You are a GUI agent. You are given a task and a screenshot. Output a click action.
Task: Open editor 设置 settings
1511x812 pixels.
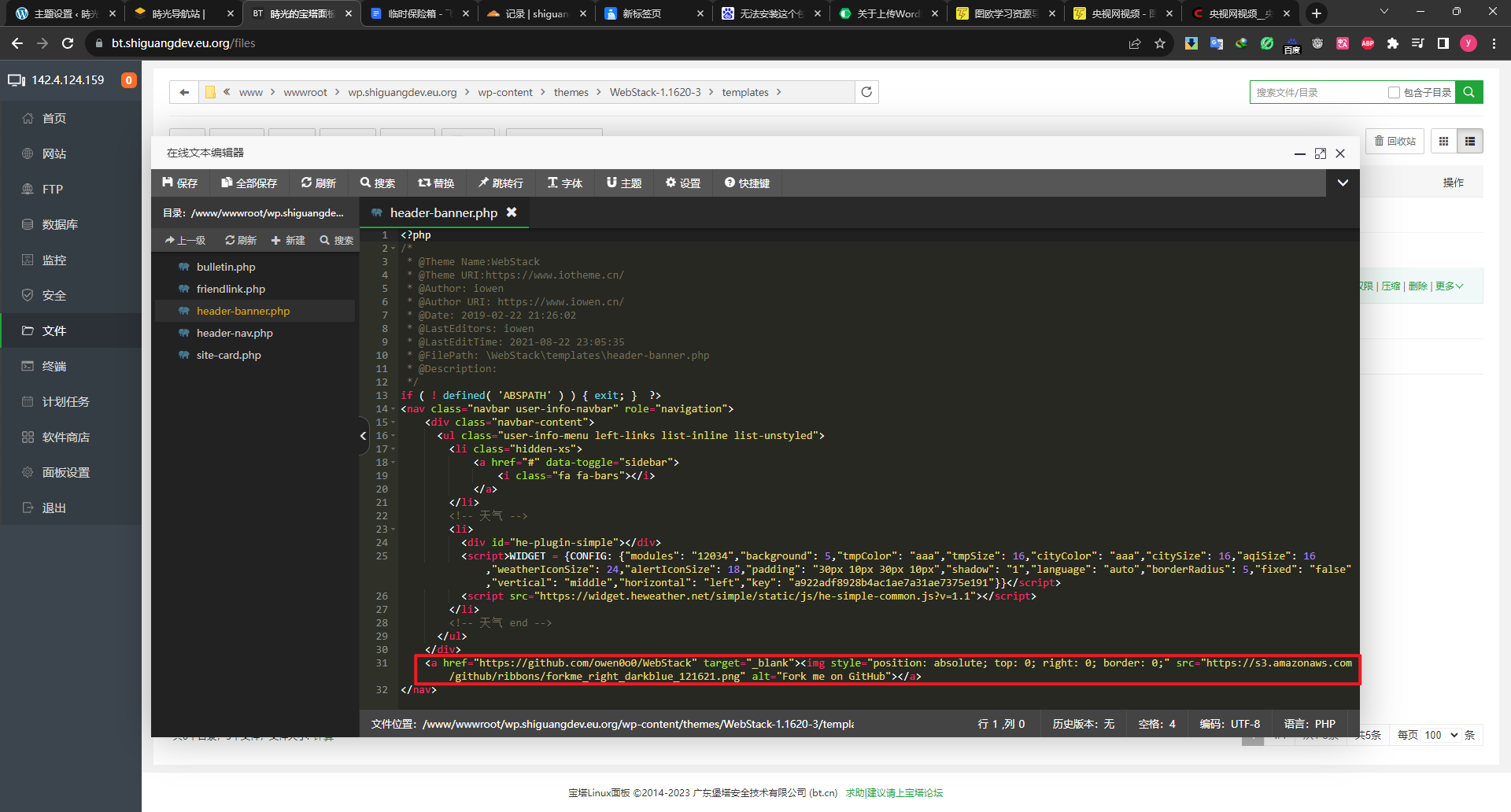(682, 183)
